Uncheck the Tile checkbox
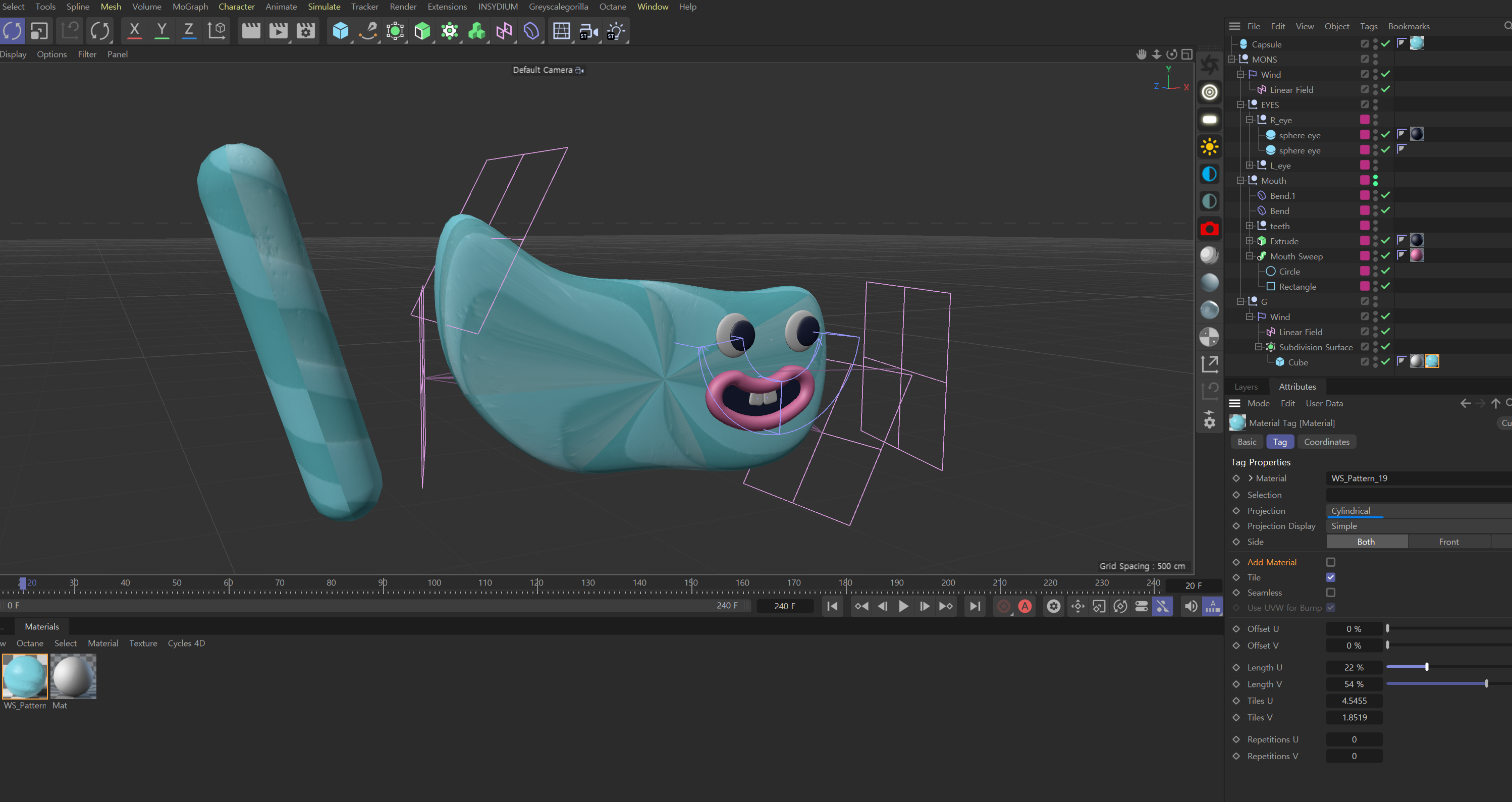 [x=1331, y=577]
